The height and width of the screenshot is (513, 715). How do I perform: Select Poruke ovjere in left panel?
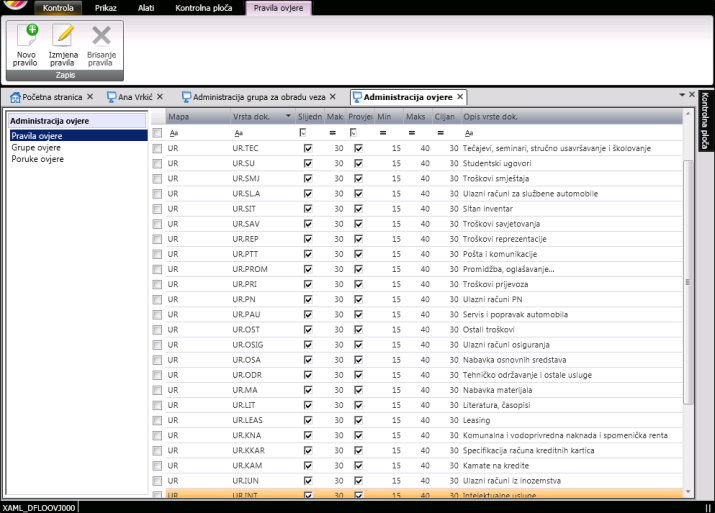(x=37, y=158)
